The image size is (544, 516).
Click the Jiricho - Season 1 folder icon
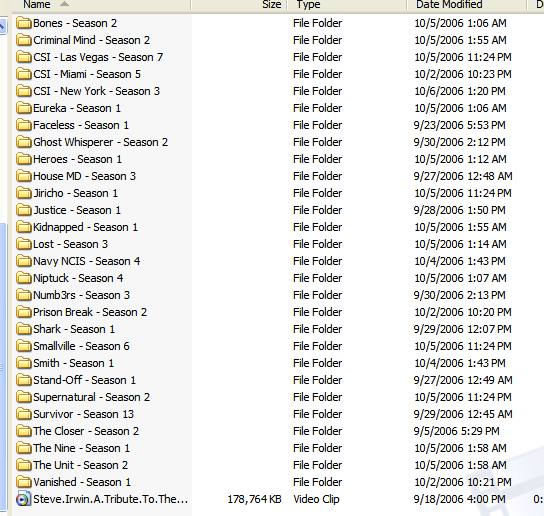[24, 193]
